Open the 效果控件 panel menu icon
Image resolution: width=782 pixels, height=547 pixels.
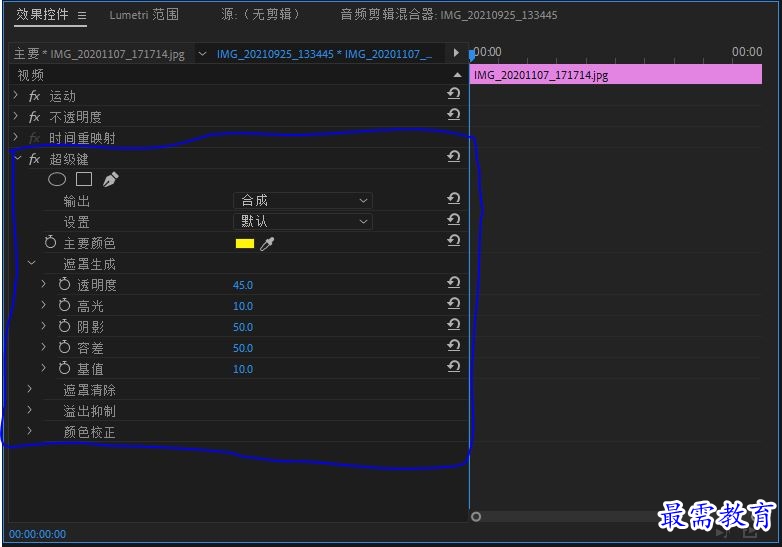click(82, 16)
